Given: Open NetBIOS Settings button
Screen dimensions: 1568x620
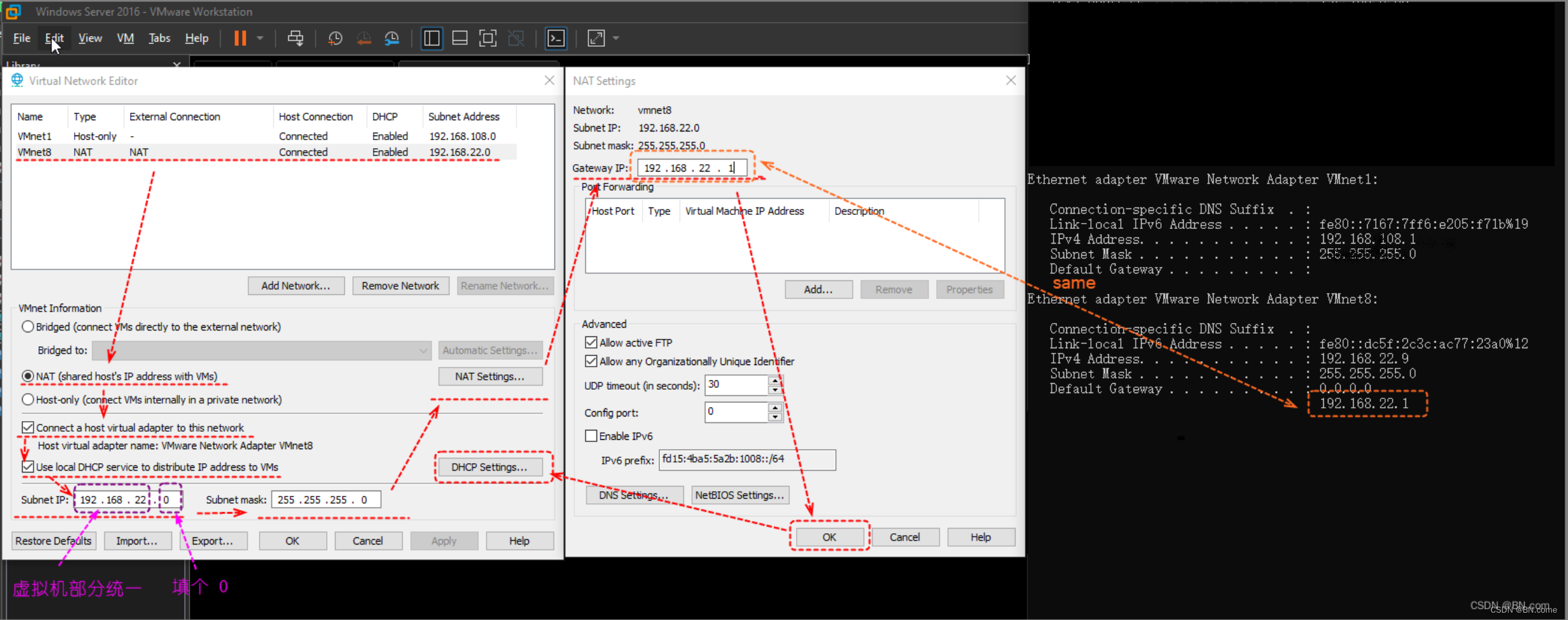Looking at the screenshot, I should click(x=740, y=495).
